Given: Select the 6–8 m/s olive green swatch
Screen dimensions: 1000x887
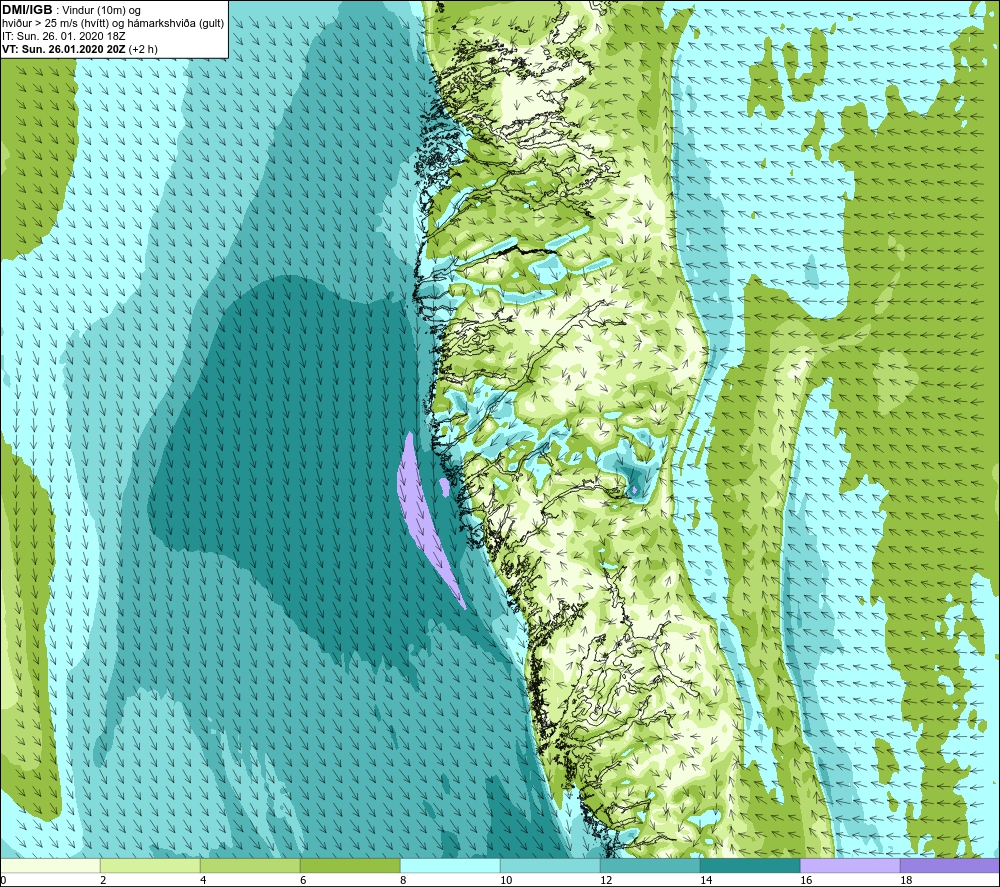Looking at the screenshot, I should click(x=350, y=865).
